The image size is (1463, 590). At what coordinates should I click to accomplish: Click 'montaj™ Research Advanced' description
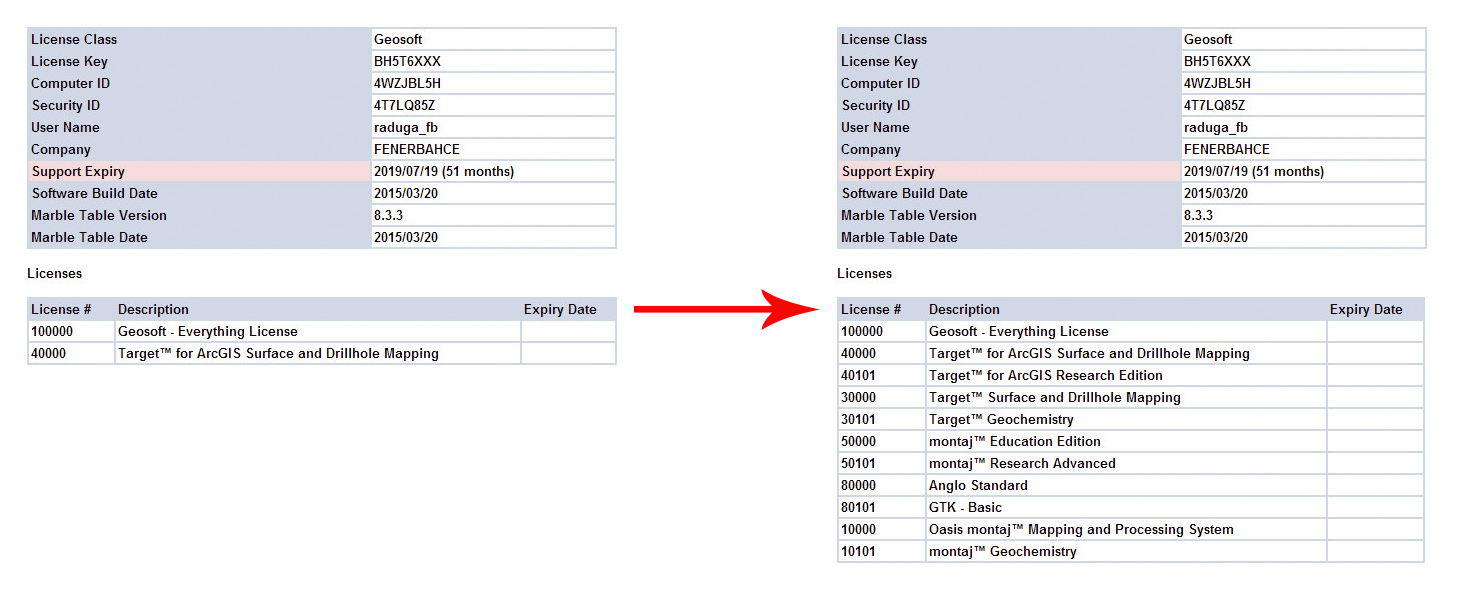pos(1022,464)
